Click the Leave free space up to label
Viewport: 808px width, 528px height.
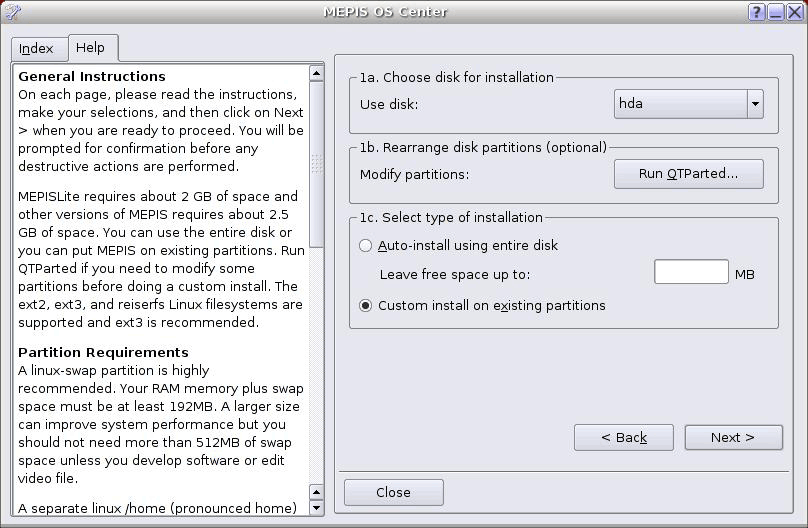pos(455,275)
